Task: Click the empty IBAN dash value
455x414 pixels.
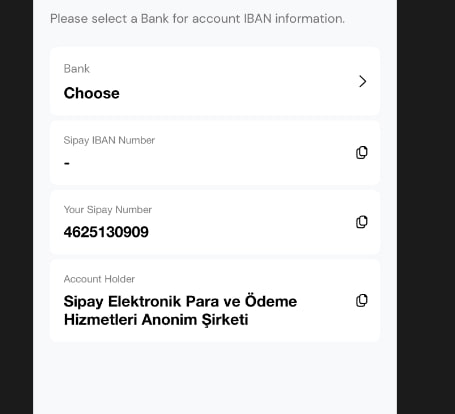Action: (67, 163)
